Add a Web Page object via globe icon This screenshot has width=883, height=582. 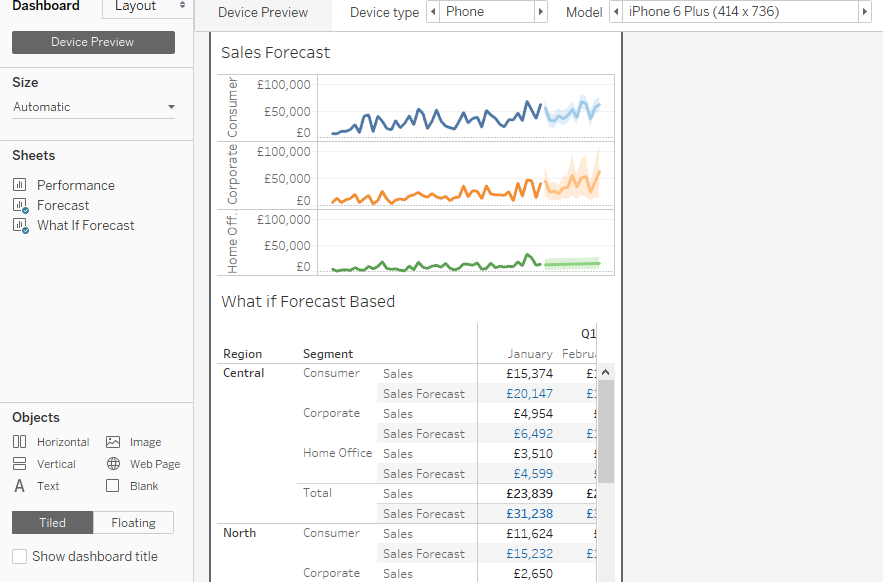(x=113, y=464)
